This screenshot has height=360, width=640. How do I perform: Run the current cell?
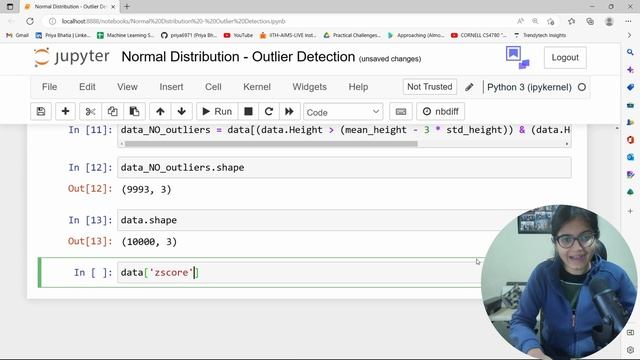pyautogui.click(x=217, y=111)
